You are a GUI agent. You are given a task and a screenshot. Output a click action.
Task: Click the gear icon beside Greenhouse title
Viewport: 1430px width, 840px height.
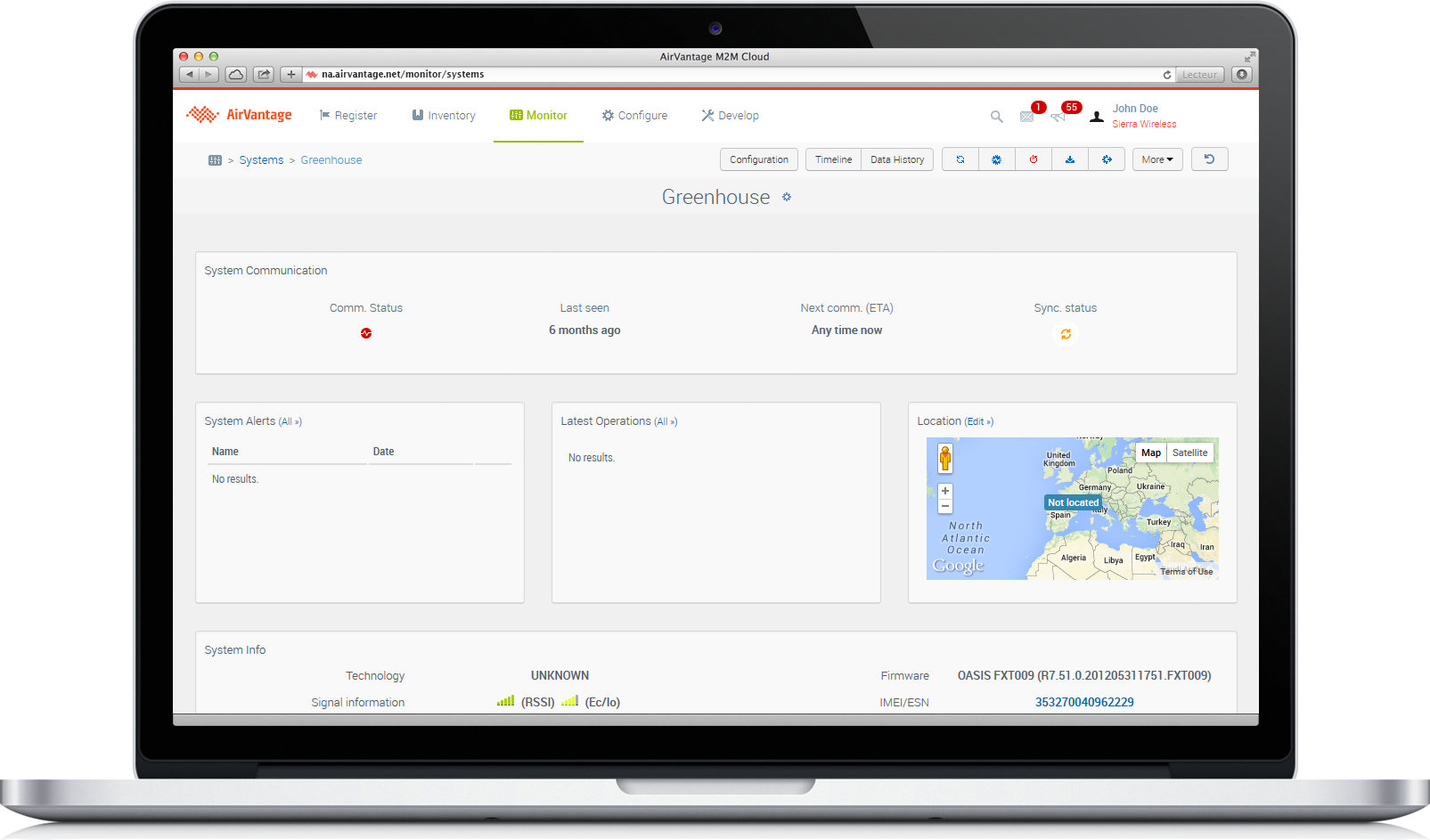pyautogui.click(x=787, y=197)
